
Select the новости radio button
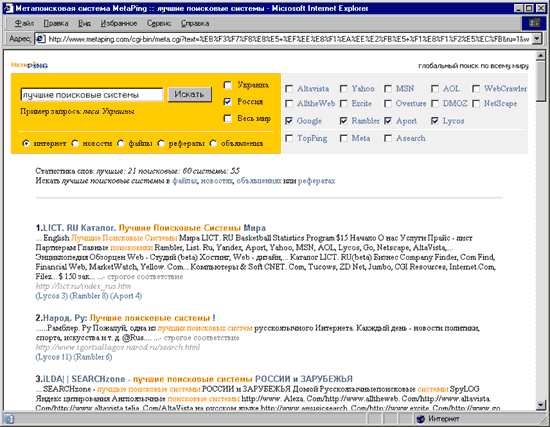click(x=75, y=144)
